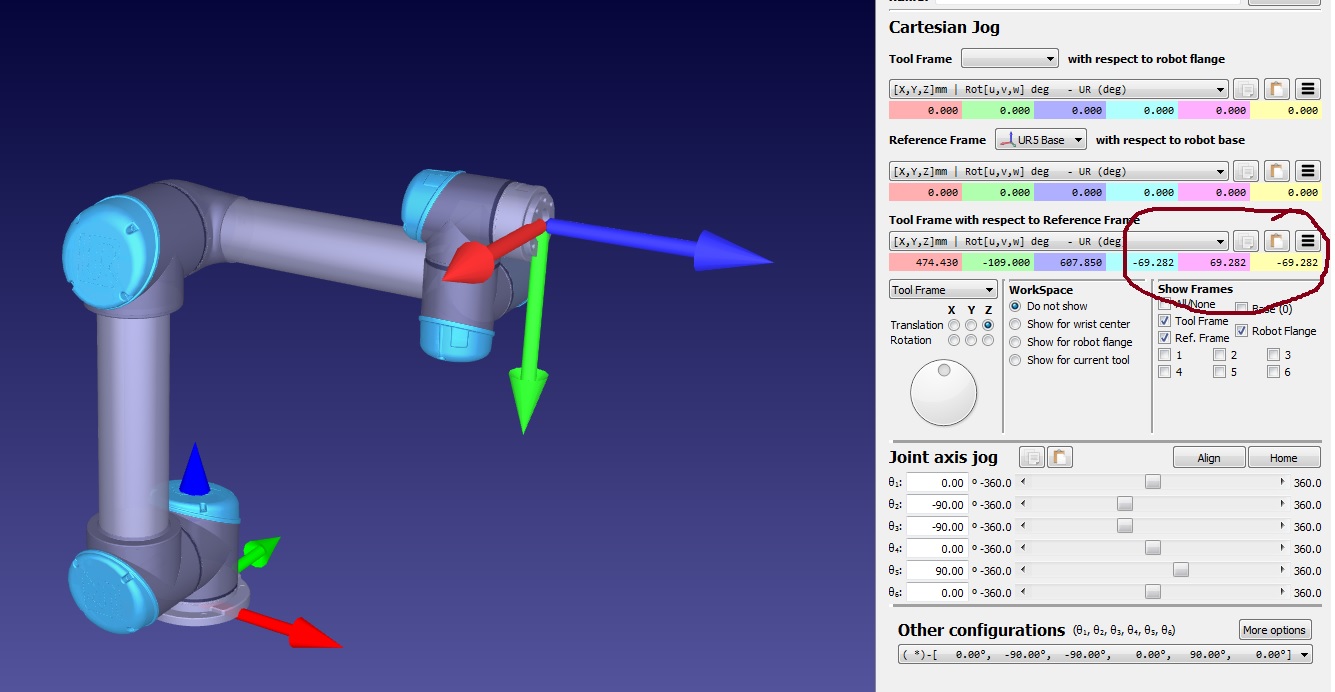Uncheck the Robot Flange frame checkbox

click(1242, 331)
